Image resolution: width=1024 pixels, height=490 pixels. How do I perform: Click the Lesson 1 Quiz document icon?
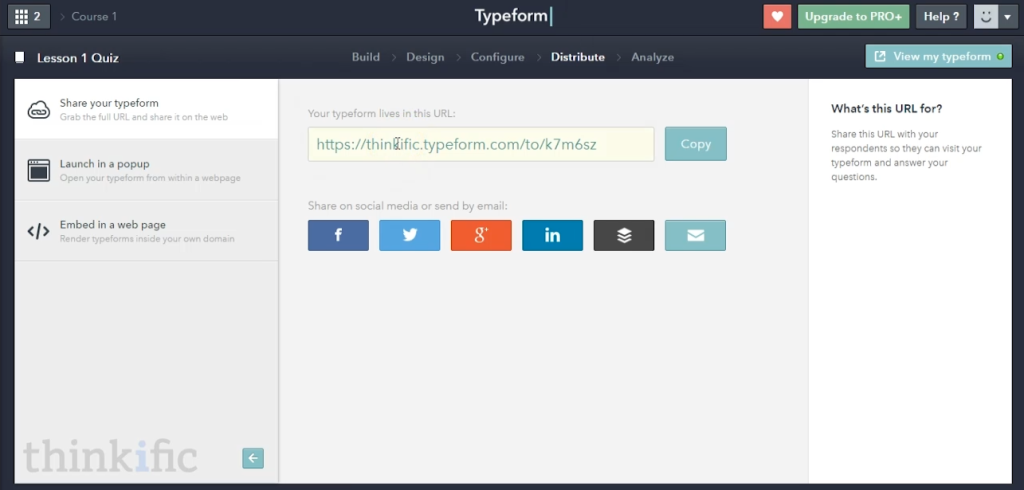(20, 57)
